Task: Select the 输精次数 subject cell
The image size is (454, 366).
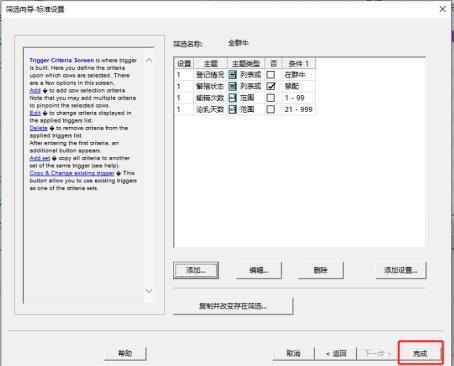Action: [210, 98]
